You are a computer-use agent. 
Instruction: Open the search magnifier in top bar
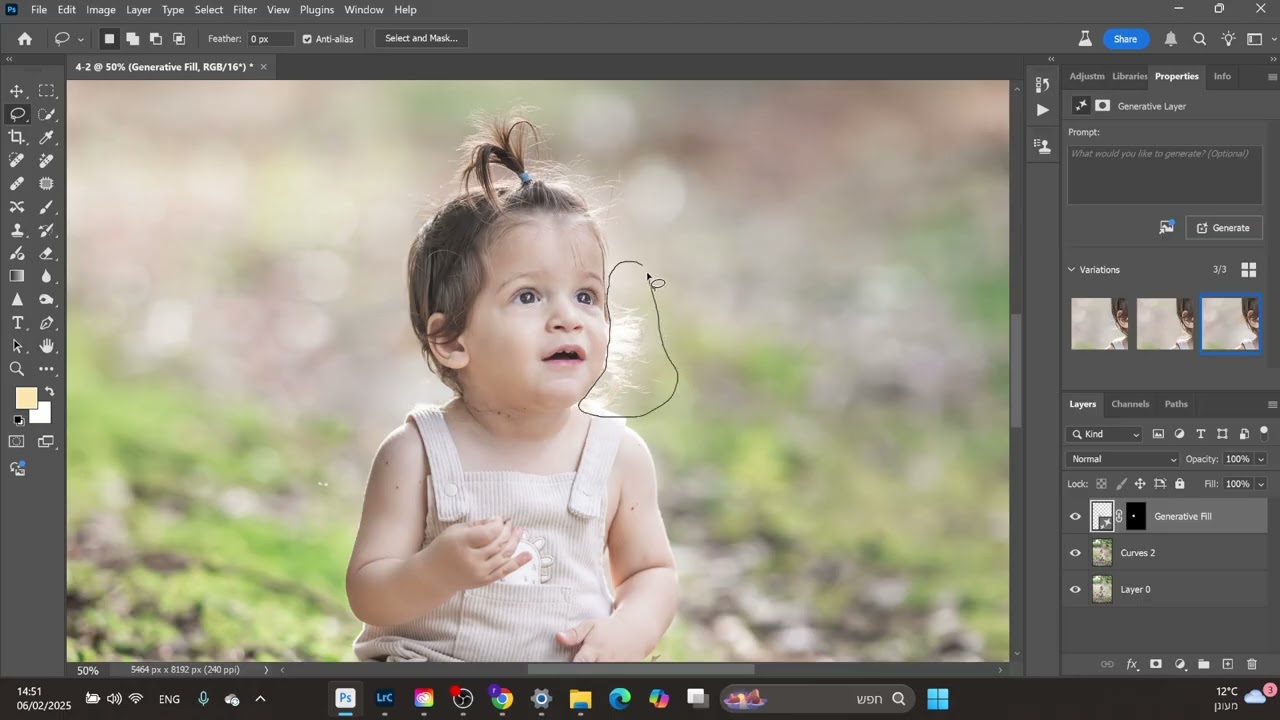(1199, 39)
